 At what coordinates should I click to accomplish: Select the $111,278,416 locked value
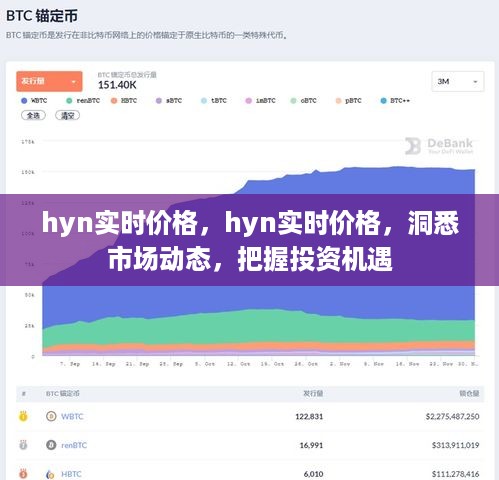(x=455, y=474)
